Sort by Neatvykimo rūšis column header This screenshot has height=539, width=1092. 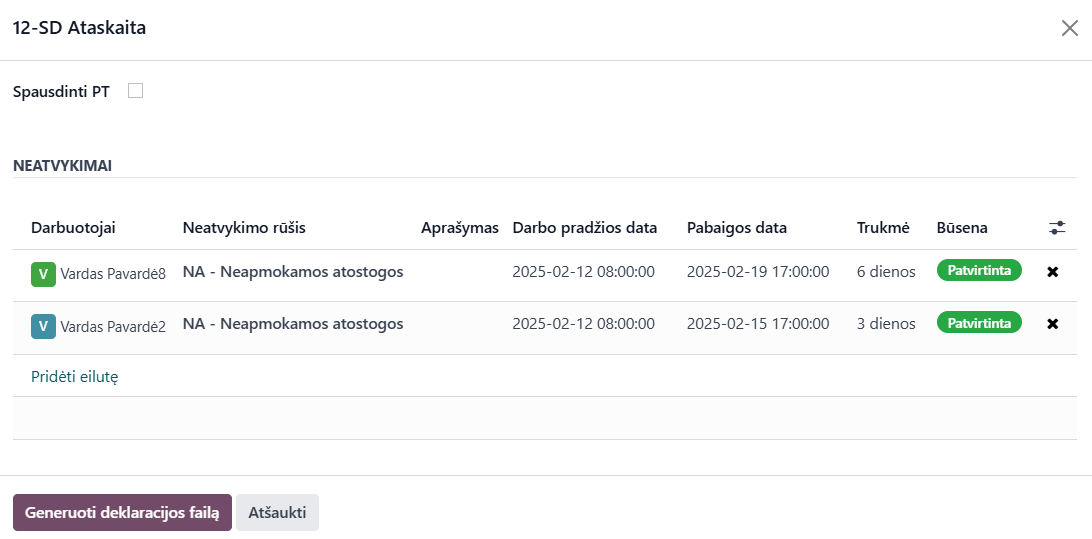[x=244, y=228]
